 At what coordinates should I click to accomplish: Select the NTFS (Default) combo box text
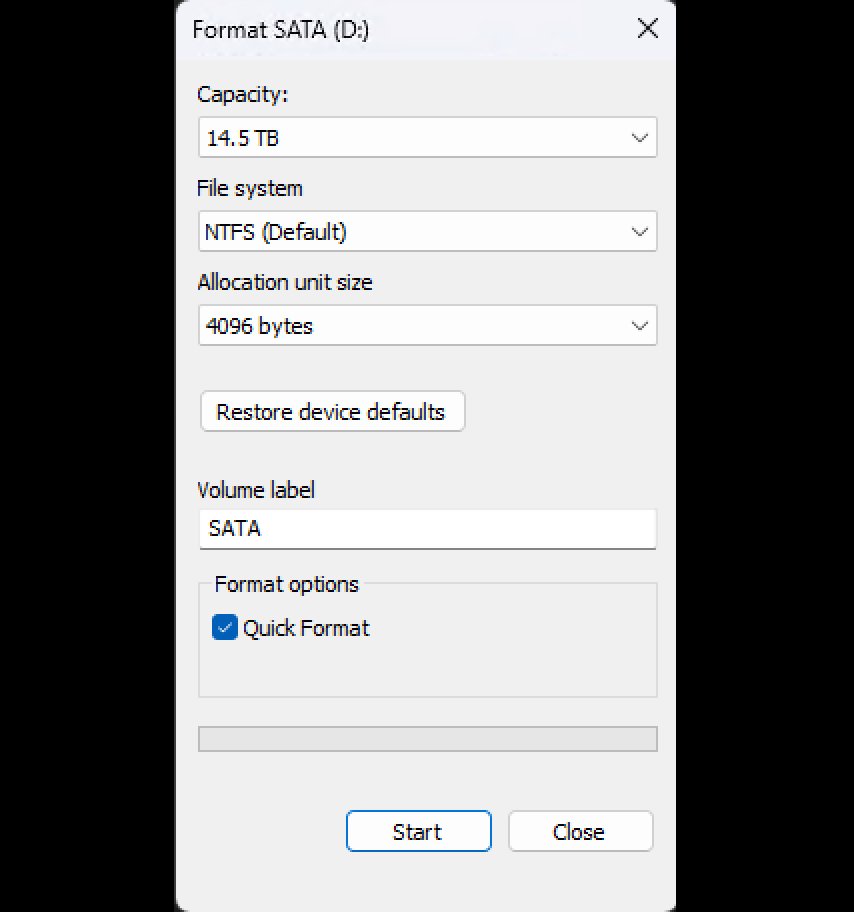pos(276,232)
